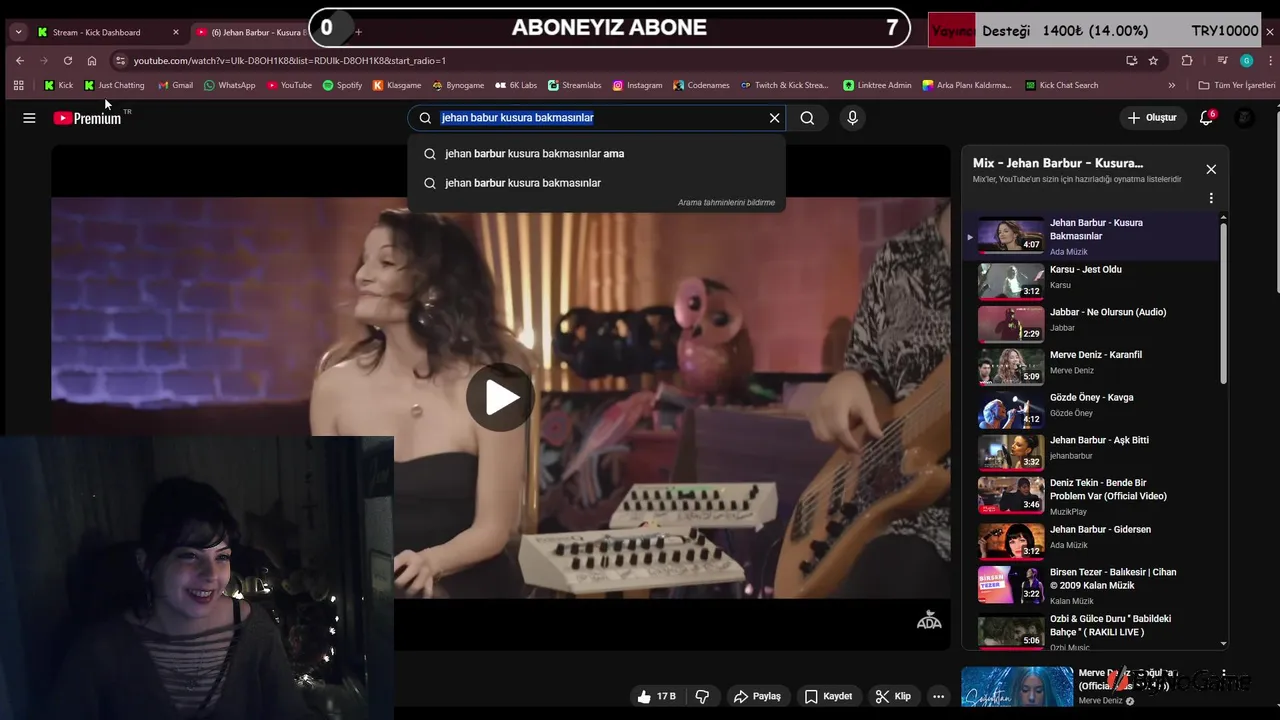Click the playlist scroll-down arrow
1280x720 pixels.
[1223, 644]
